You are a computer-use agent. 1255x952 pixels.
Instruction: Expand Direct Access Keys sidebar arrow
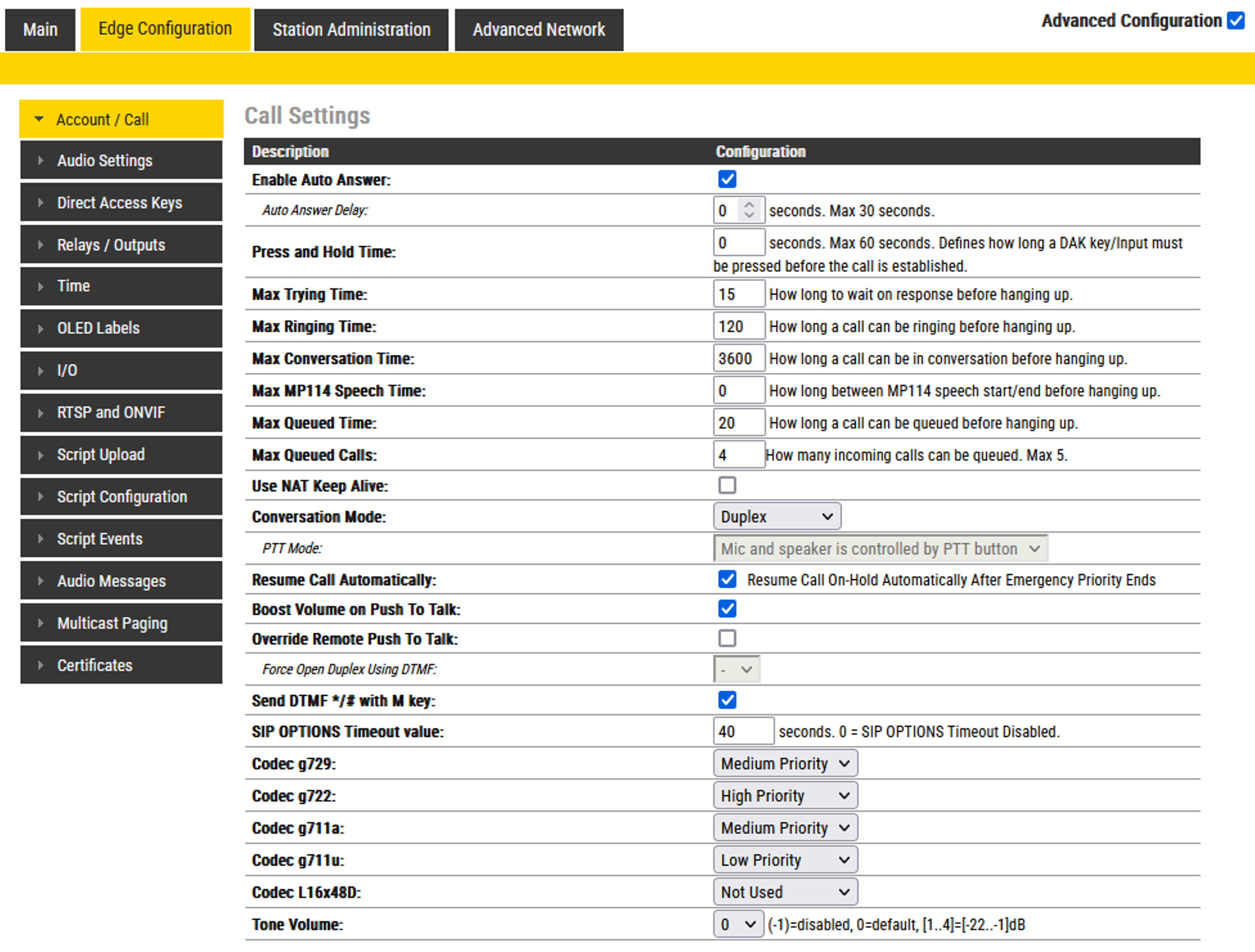[40, 202]
